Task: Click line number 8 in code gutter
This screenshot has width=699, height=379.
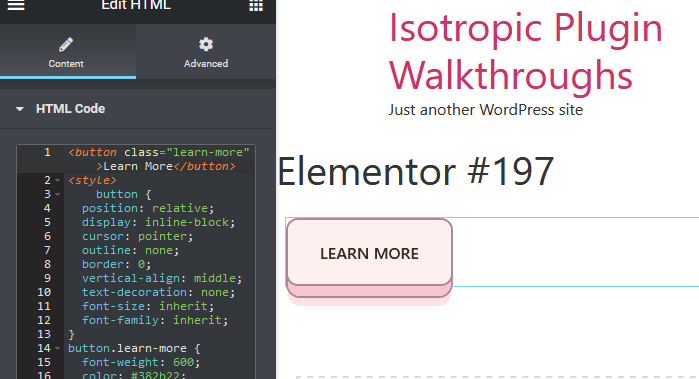Action: click(47, 264)
